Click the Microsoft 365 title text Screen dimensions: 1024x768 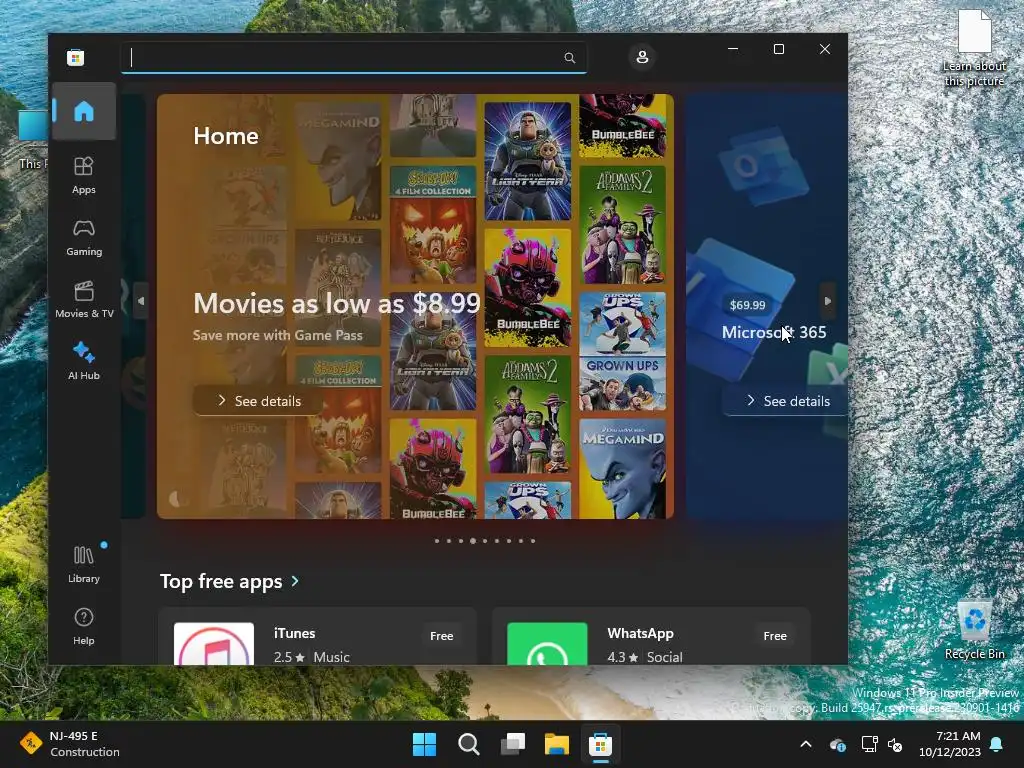click(774, 332)
